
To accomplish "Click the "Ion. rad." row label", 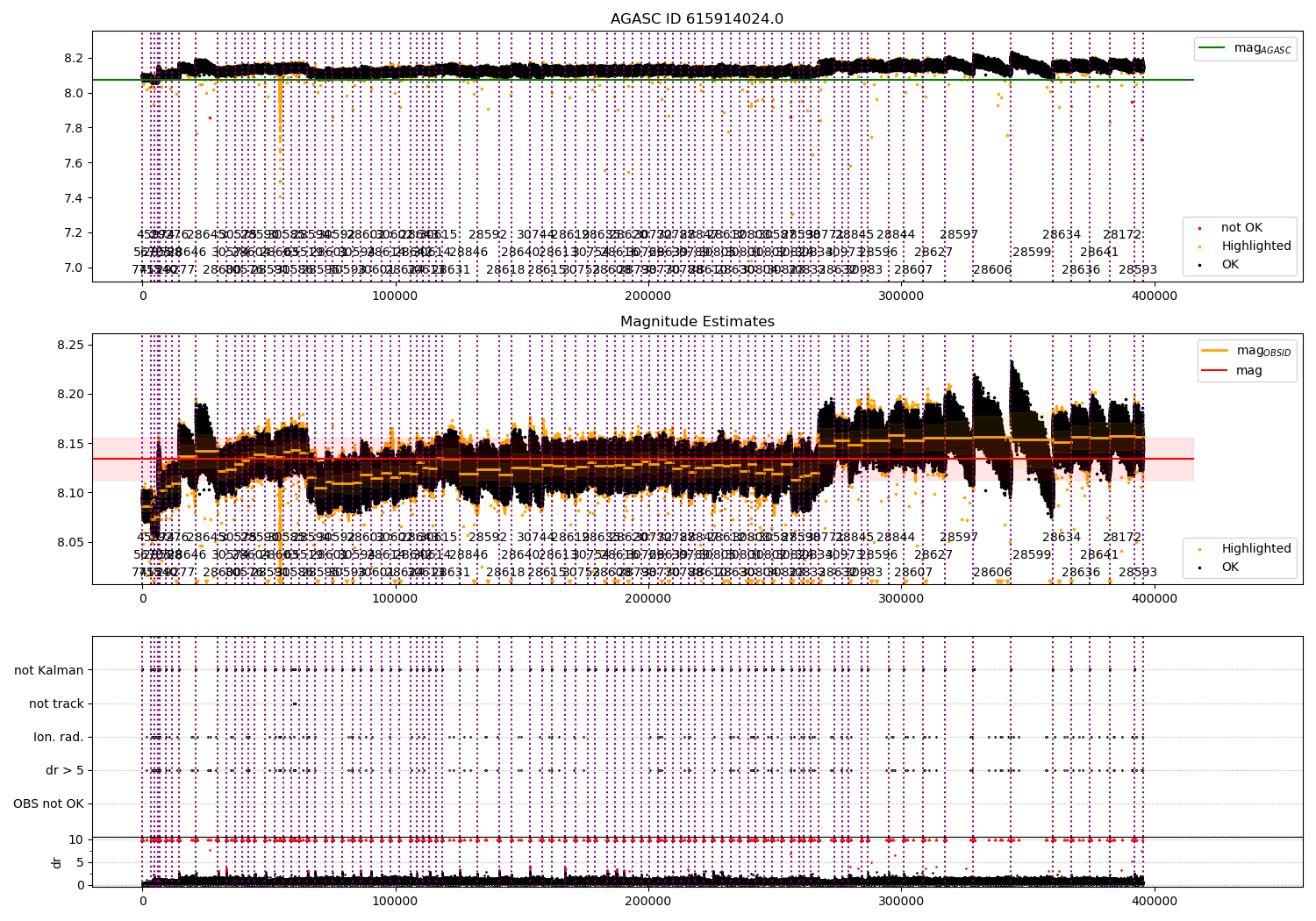I will pos(59,737).
